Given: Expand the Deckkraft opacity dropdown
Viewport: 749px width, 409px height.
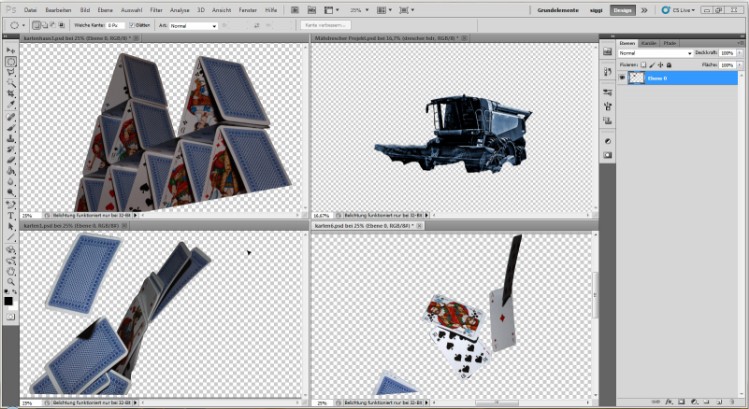Looking at the screenshot, I should pyautogui.click(x=741, y=53).
